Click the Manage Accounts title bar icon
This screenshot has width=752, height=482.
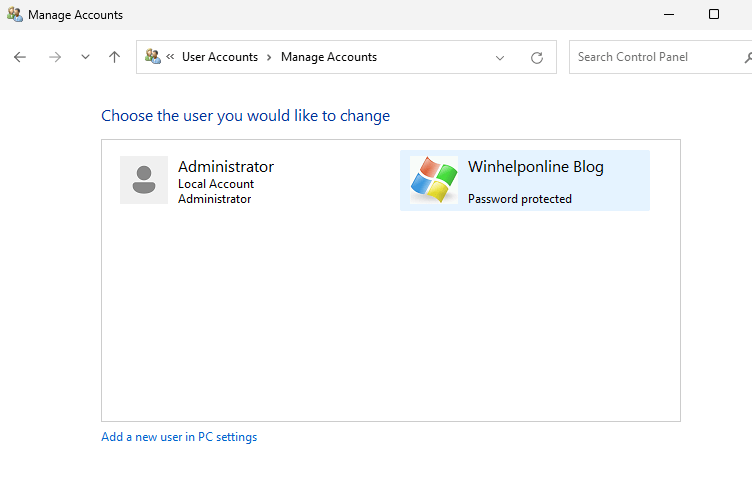pyautogui.click(x=15, y=14)
